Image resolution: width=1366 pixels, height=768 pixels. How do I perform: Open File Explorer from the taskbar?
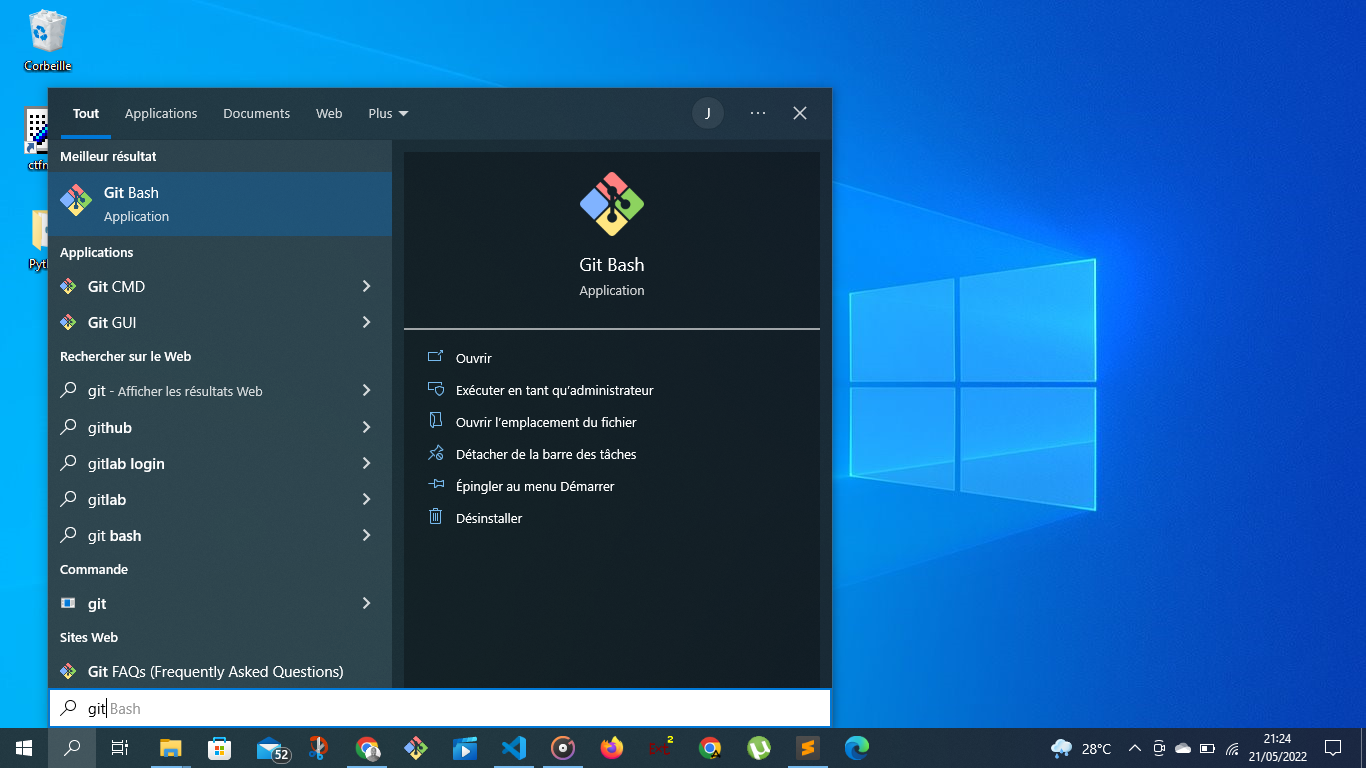171,748
